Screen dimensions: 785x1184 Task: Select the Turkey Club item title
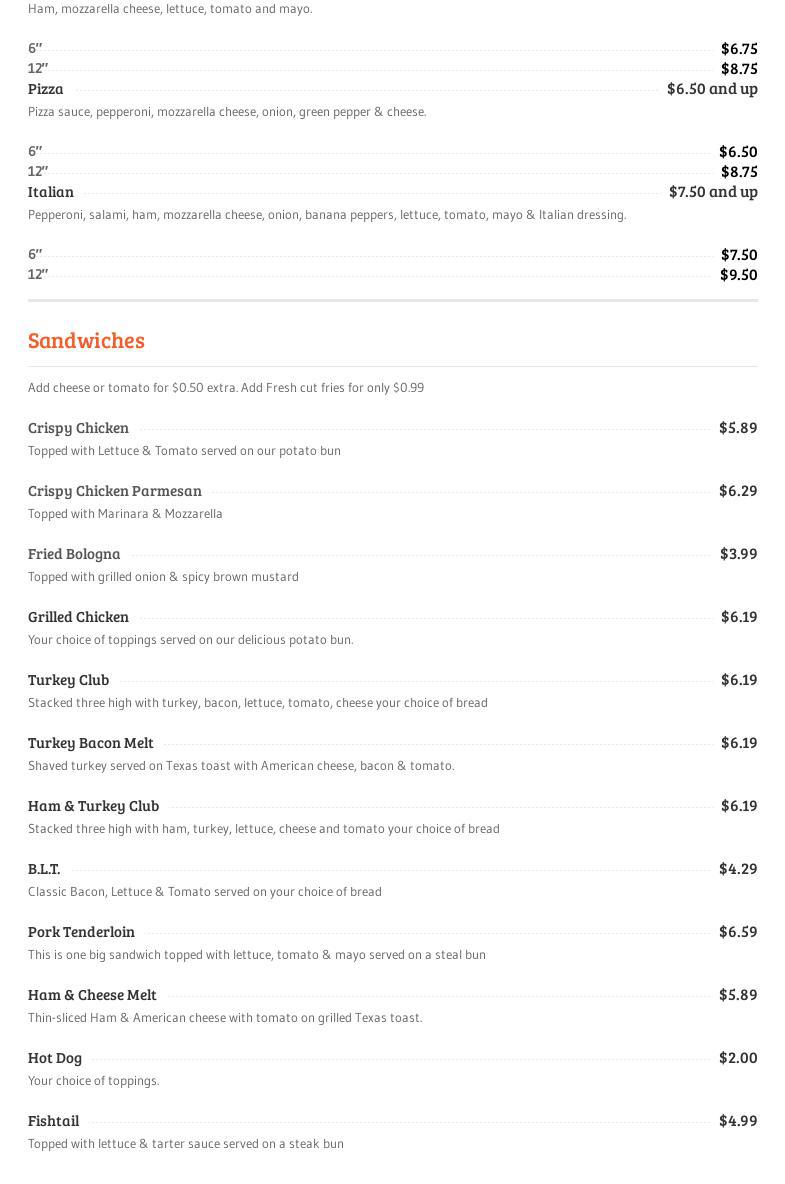pos(68,680)
